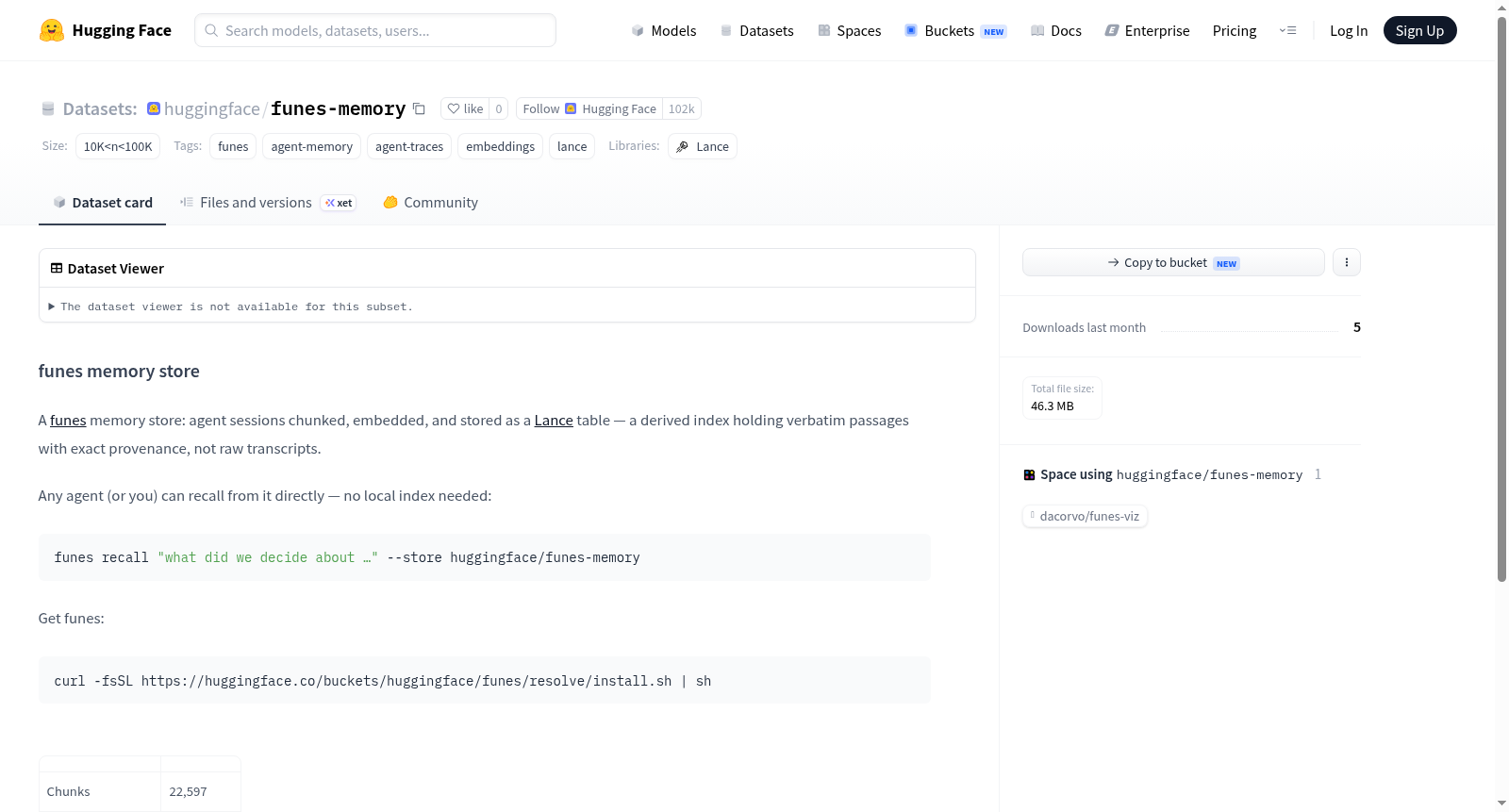The image size is (1509, 812).
Task: Copy dataset name with the copy icon
Action: click(x=419, y=109)
